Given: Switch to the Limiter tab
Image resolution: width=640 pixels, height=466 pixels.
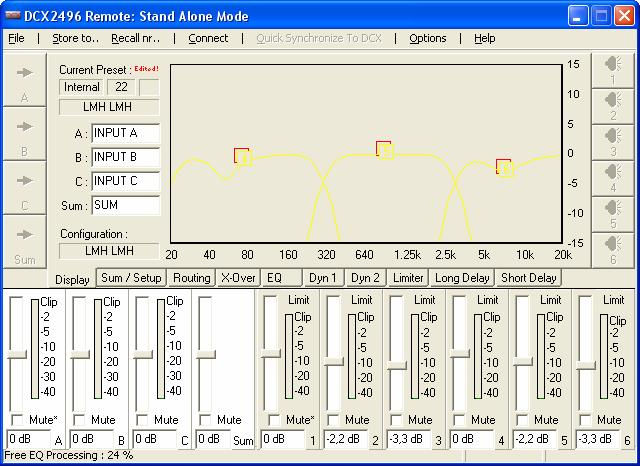Looking at the screenshot, I should [408, 278].
